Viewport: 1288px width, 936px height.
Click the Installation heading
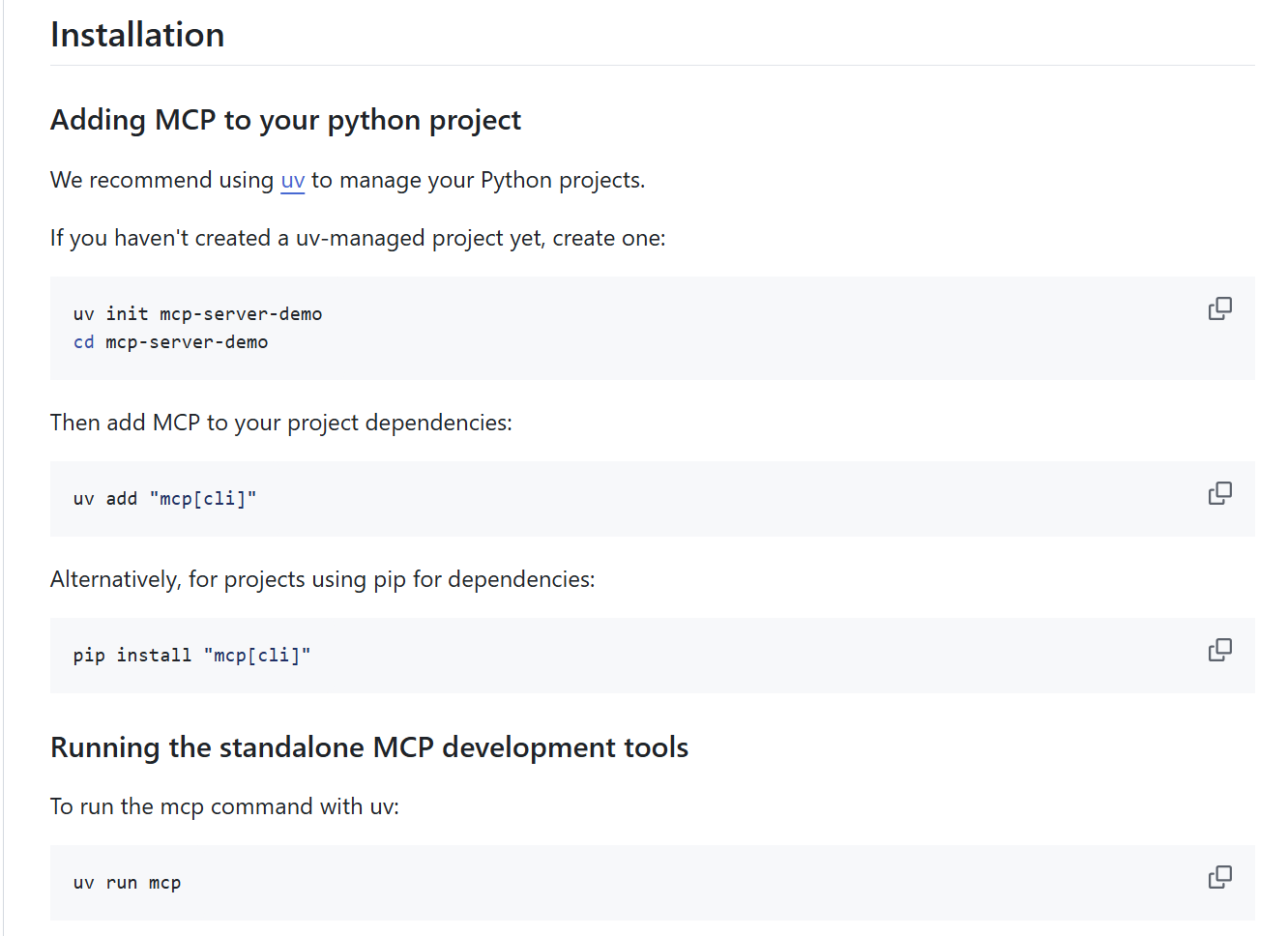tap(137, 36)
